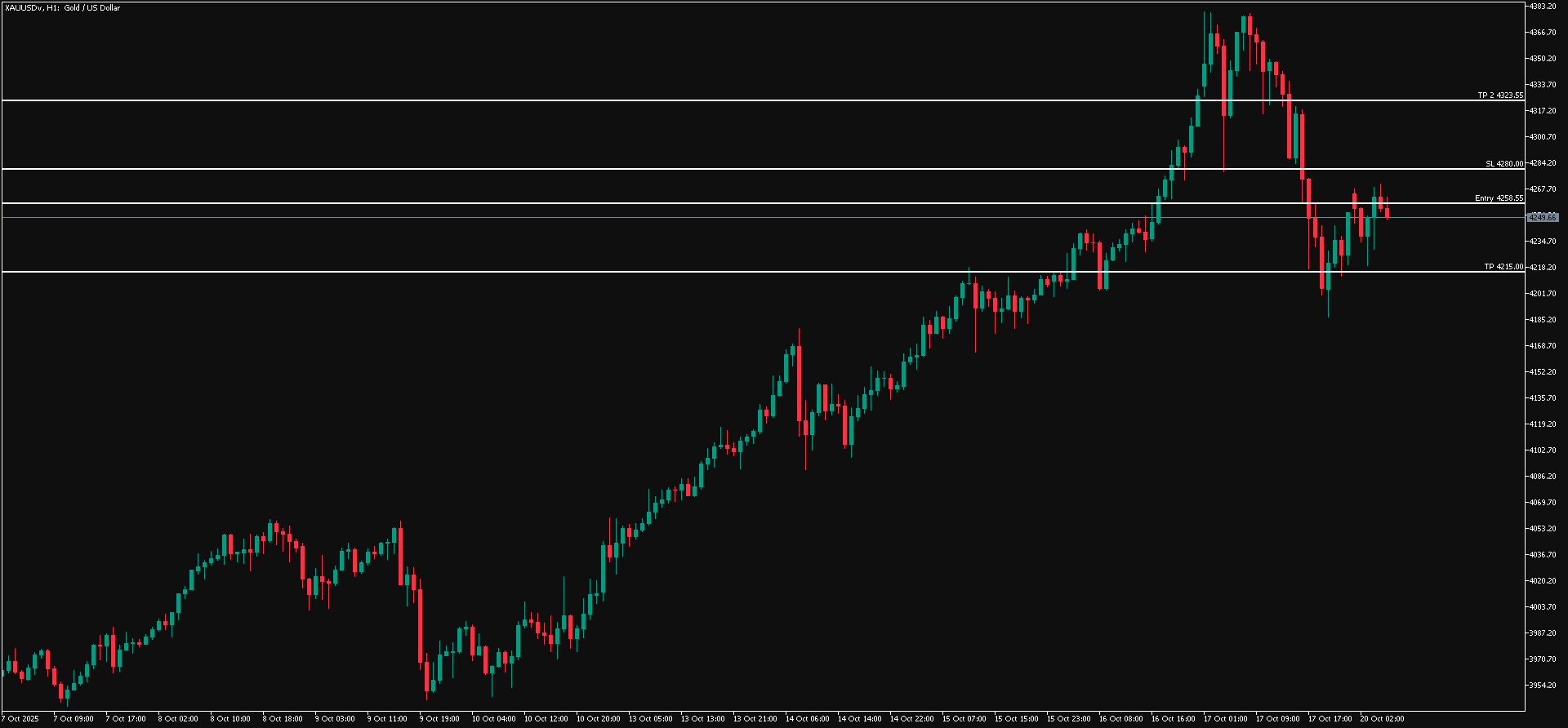Click the 4383.20 price on the scale
Image resolution: width=1568 pixels, height=728 pixels.
pyautogui.click(x=1542, y=7)
